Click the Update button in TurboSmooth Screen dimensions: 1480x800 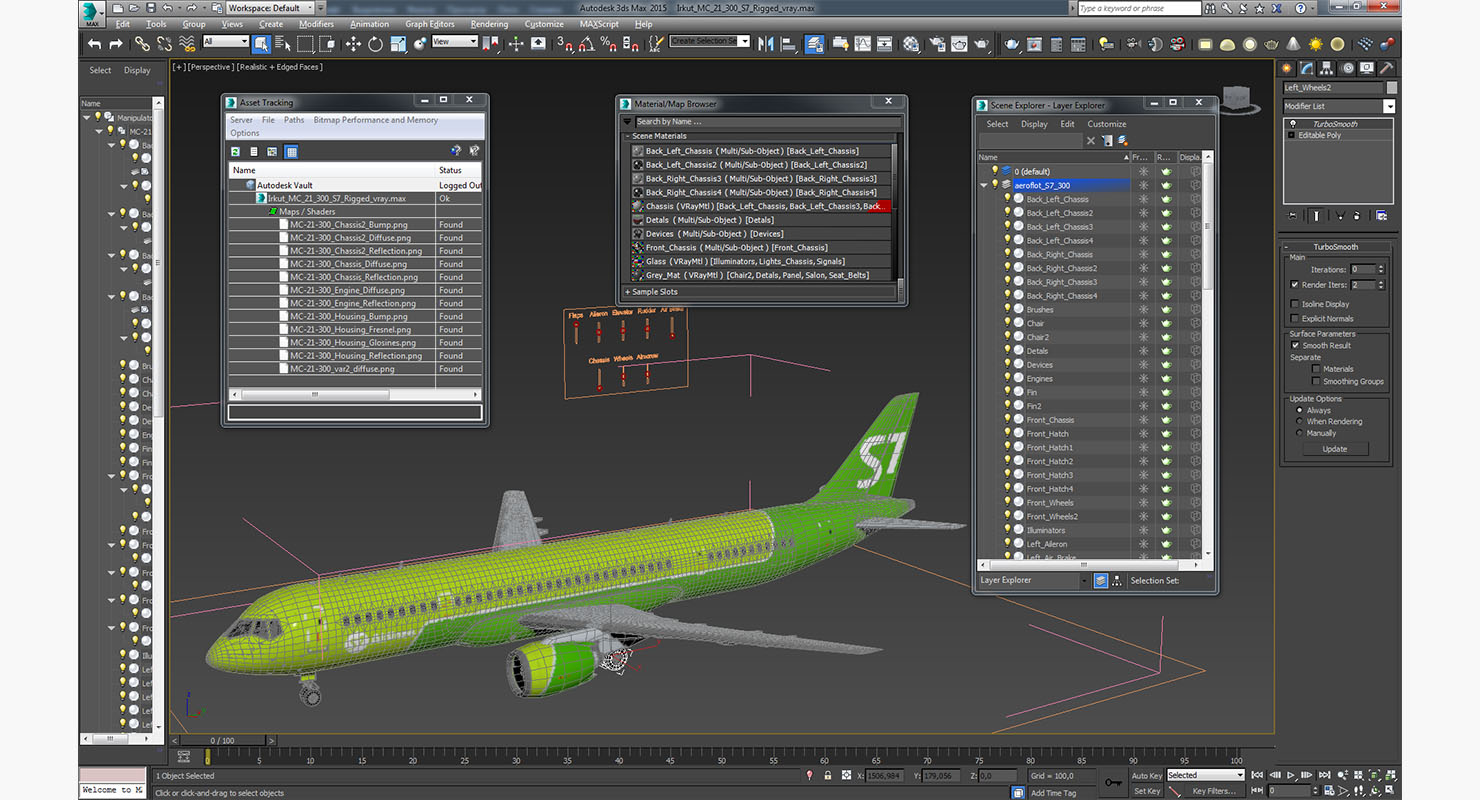pos(1335,449)
